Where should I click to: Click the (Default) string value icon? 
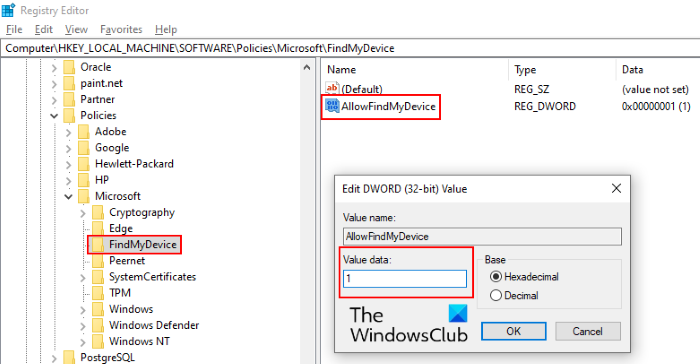click(332, 88)
